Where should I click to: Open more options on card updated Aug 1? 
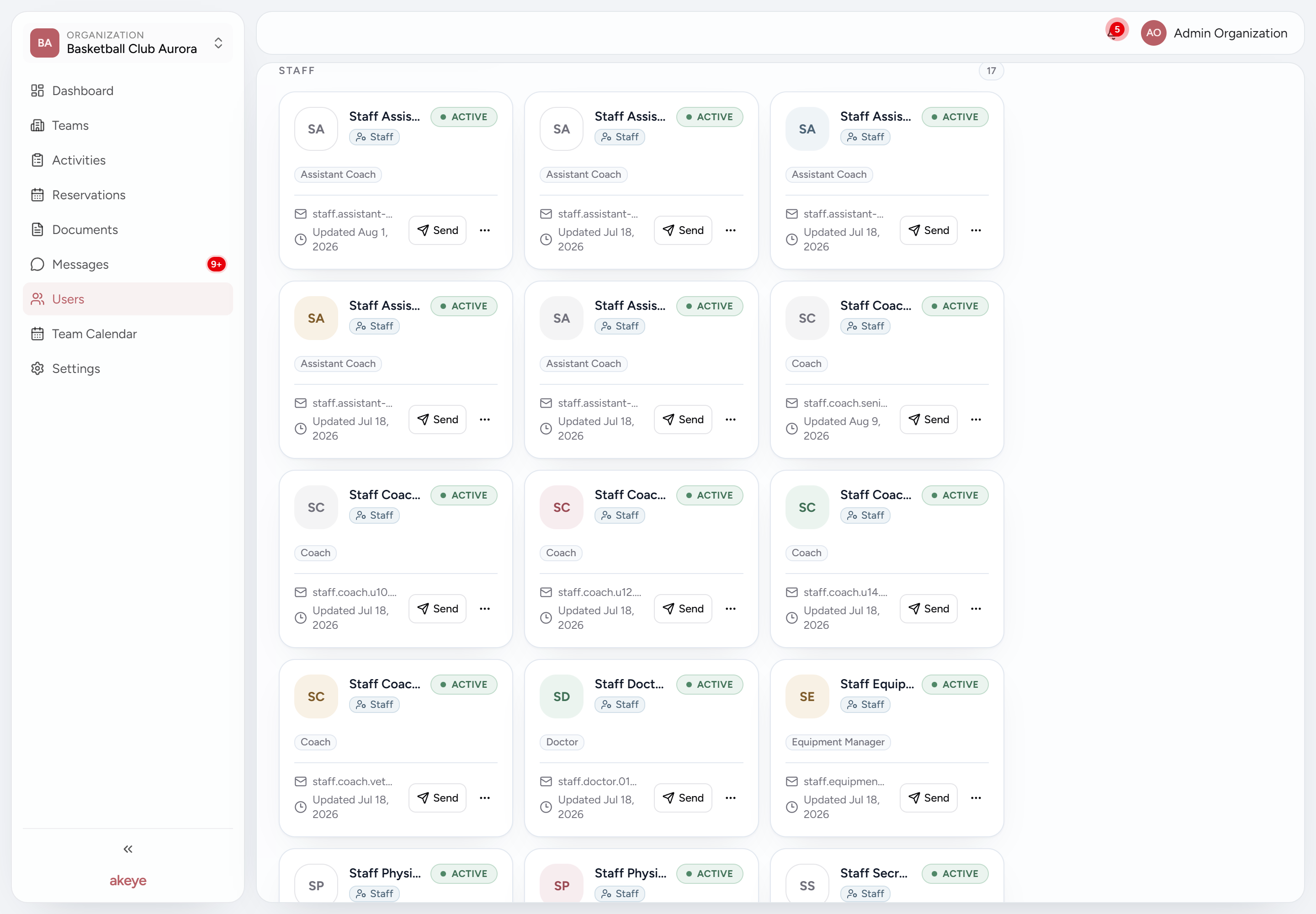(x=485, y=230)
